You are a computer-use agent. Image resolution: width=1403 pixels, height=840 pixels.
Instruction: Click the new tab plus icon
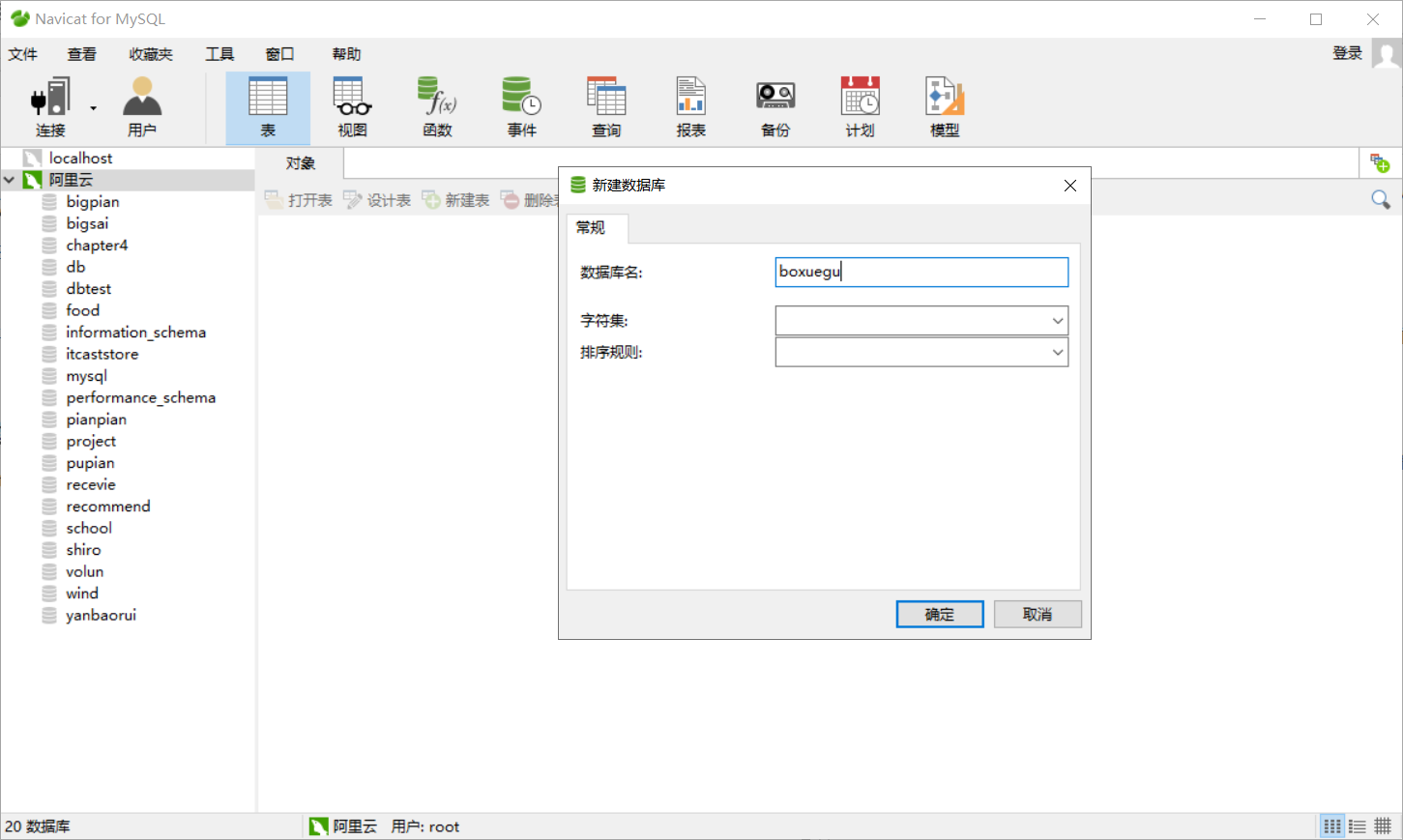(1380, 163)
